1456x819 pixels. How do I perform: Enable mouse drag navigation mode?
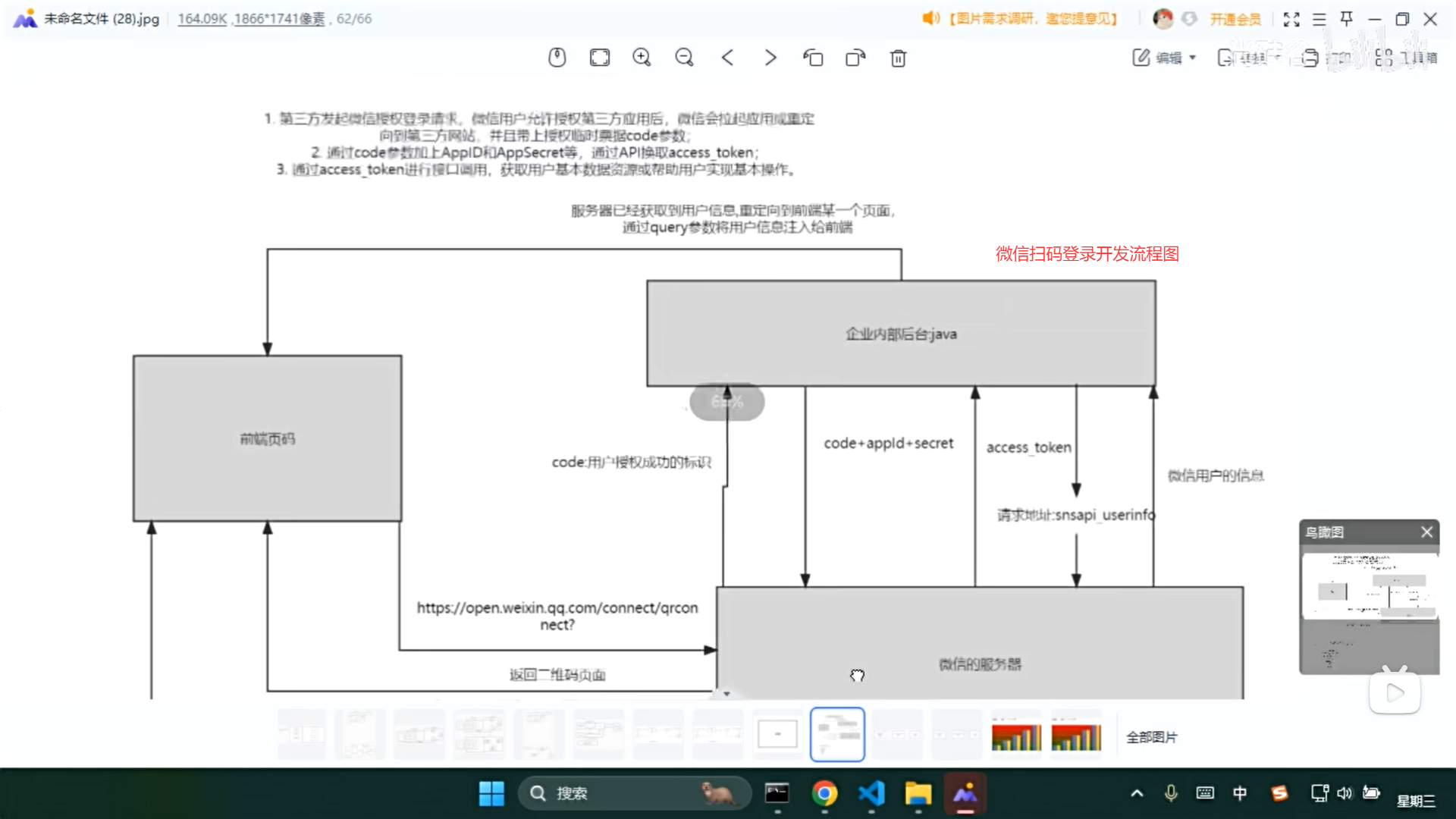tap(557, 58)
